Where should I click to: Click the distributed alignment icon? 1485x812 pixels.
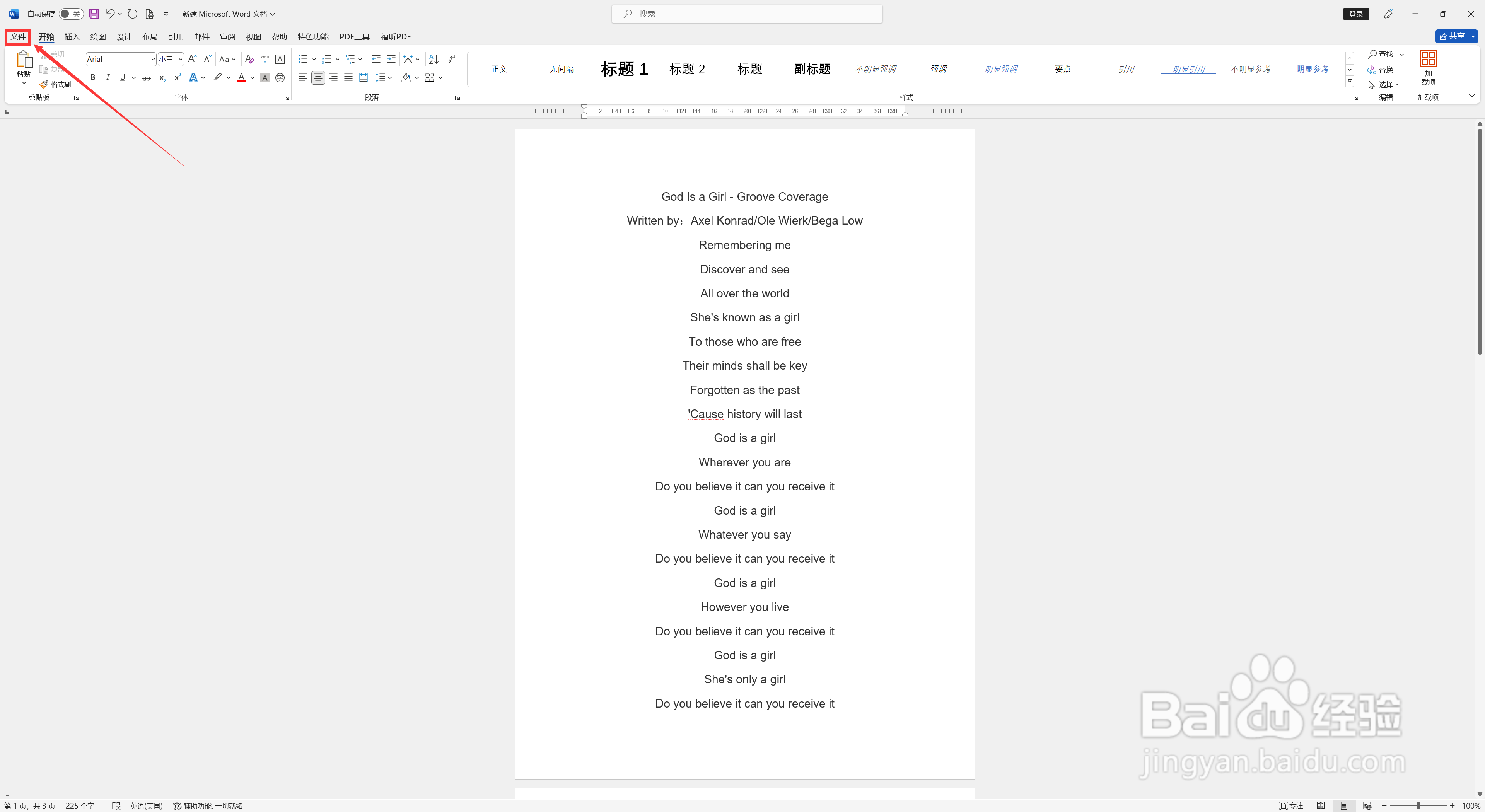(363, 78)
